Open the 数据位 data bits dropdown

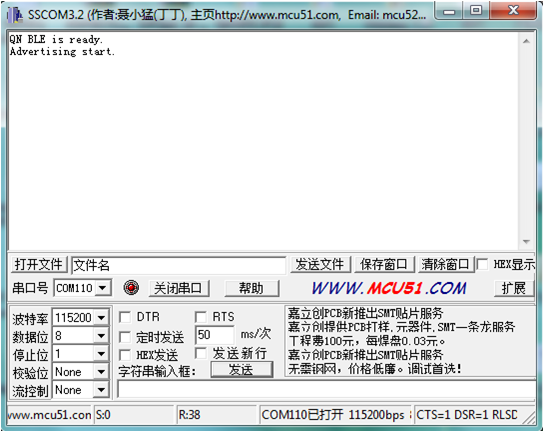click(x=101, y=336)
